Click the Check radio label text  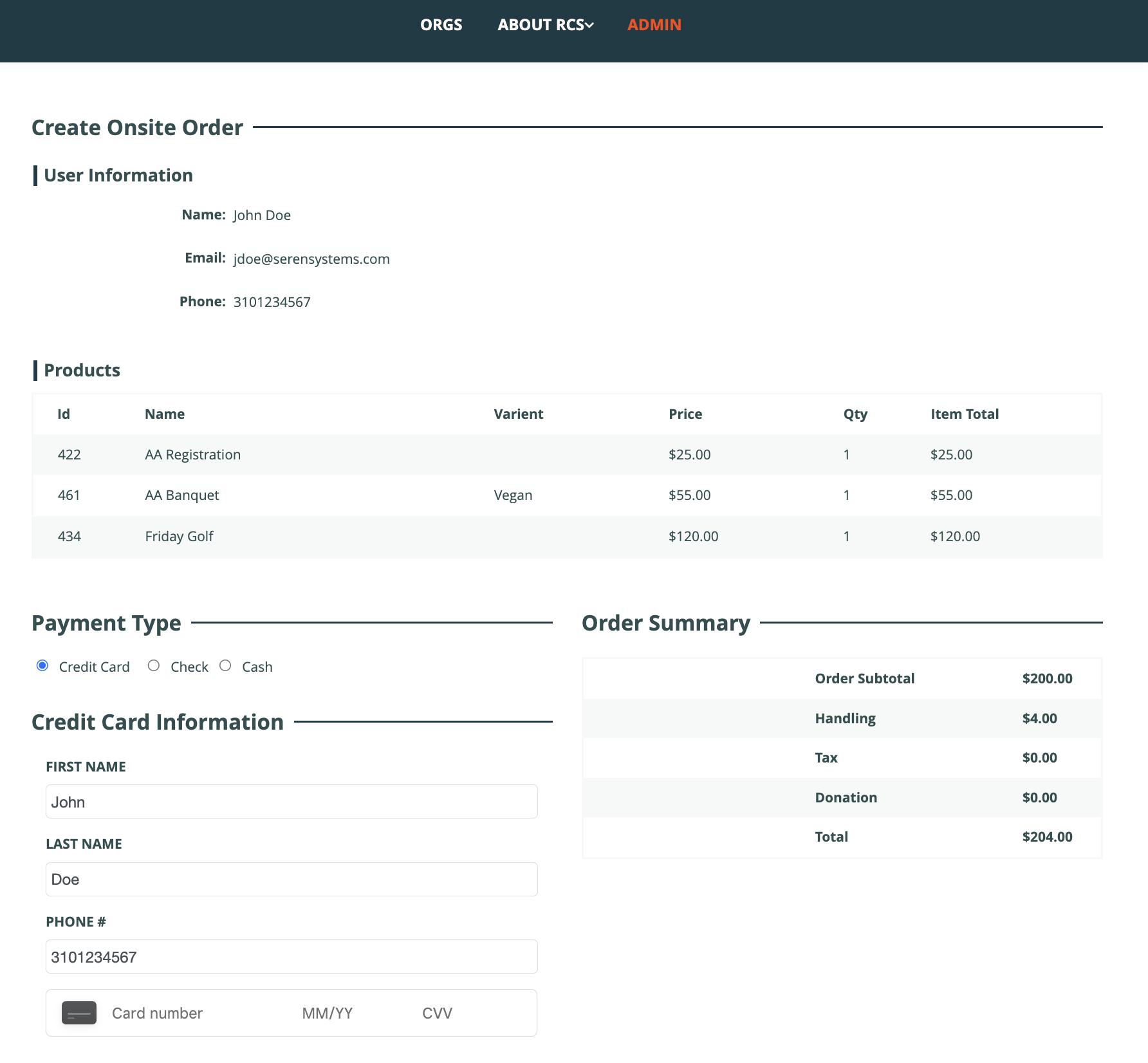coord(189,667)
